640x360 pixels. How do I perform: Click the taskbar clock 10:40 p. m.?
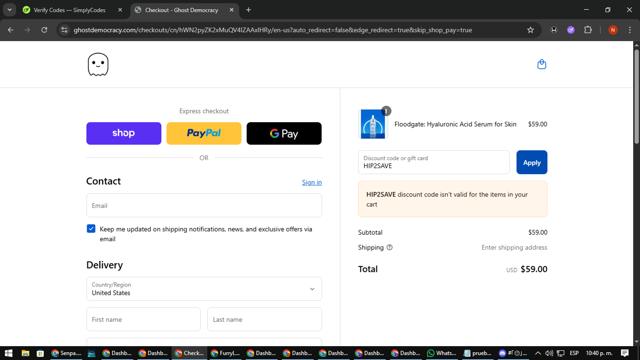pyautogui.click(x=599, y=353)
